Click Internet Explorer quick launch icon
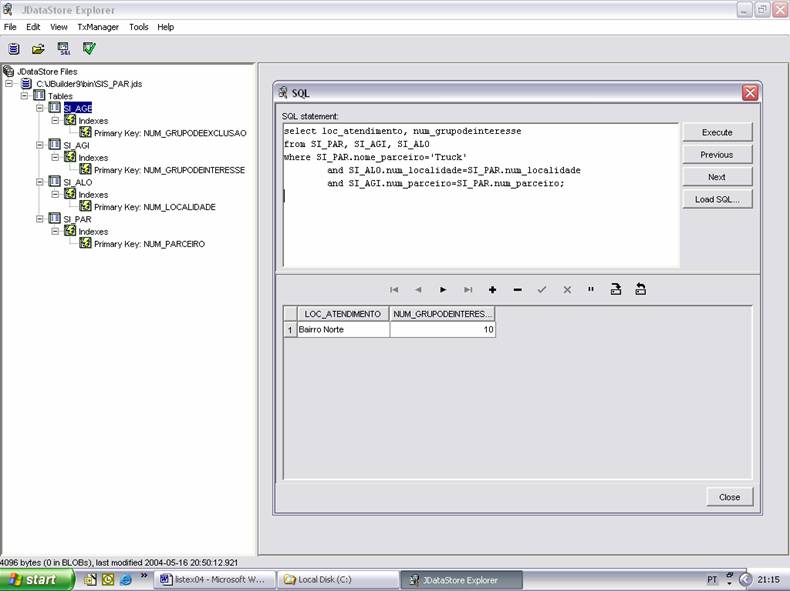The width and height of the screenshot is (790, 591). coord(125,579)
